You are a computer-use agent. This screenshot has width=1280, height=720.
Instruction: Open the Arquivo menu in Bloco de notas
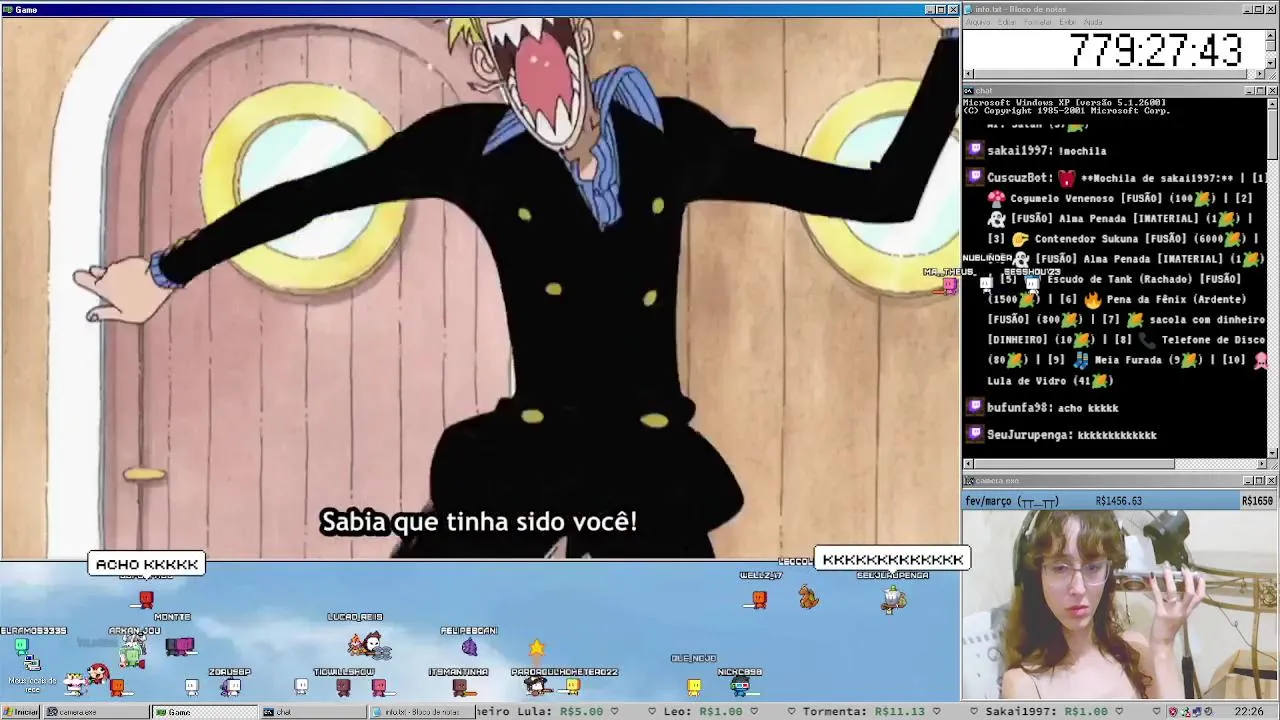[x=977, y=22]
